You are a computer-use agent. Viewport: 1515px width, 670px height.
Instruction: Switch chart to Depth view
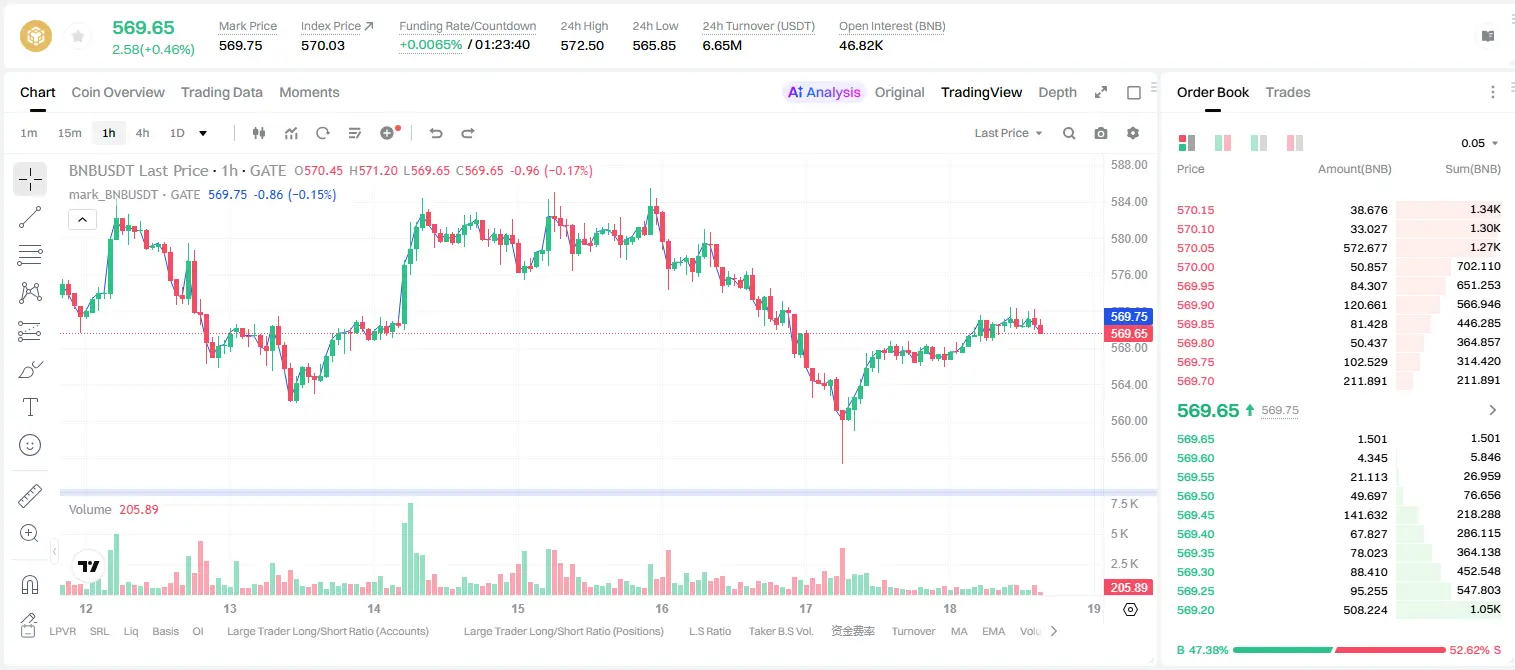point(1057,92)
